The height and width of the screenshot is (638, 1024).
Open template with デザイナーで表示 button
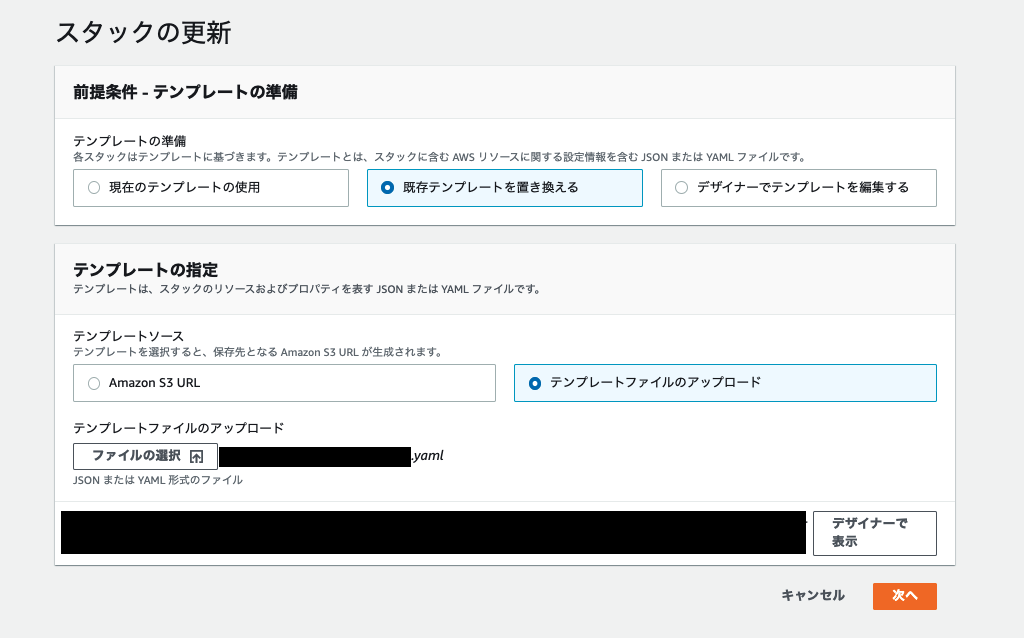(874, 533)
